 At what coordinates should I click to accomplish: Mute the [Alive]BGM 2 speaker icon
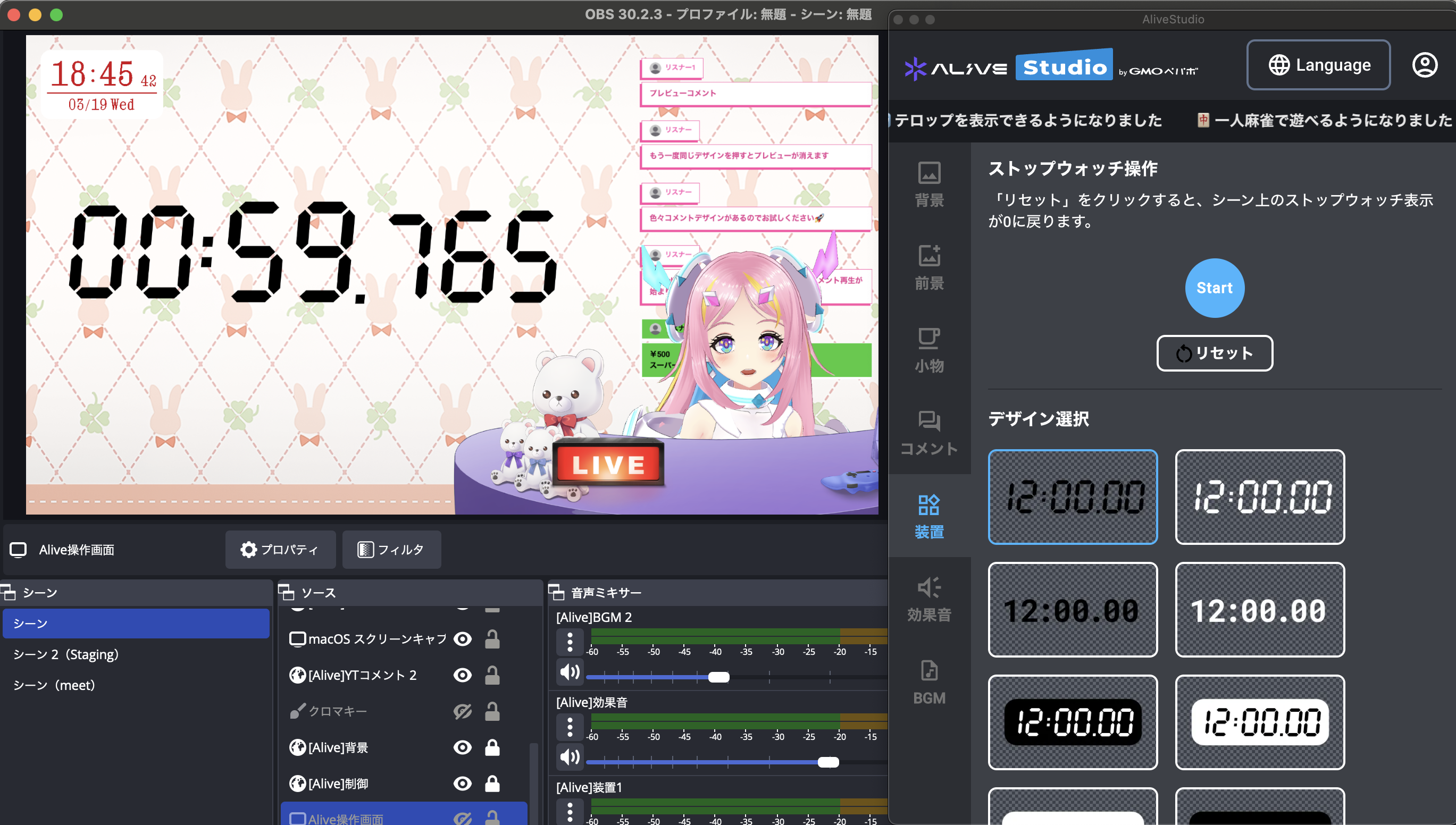tap(569, 672)
